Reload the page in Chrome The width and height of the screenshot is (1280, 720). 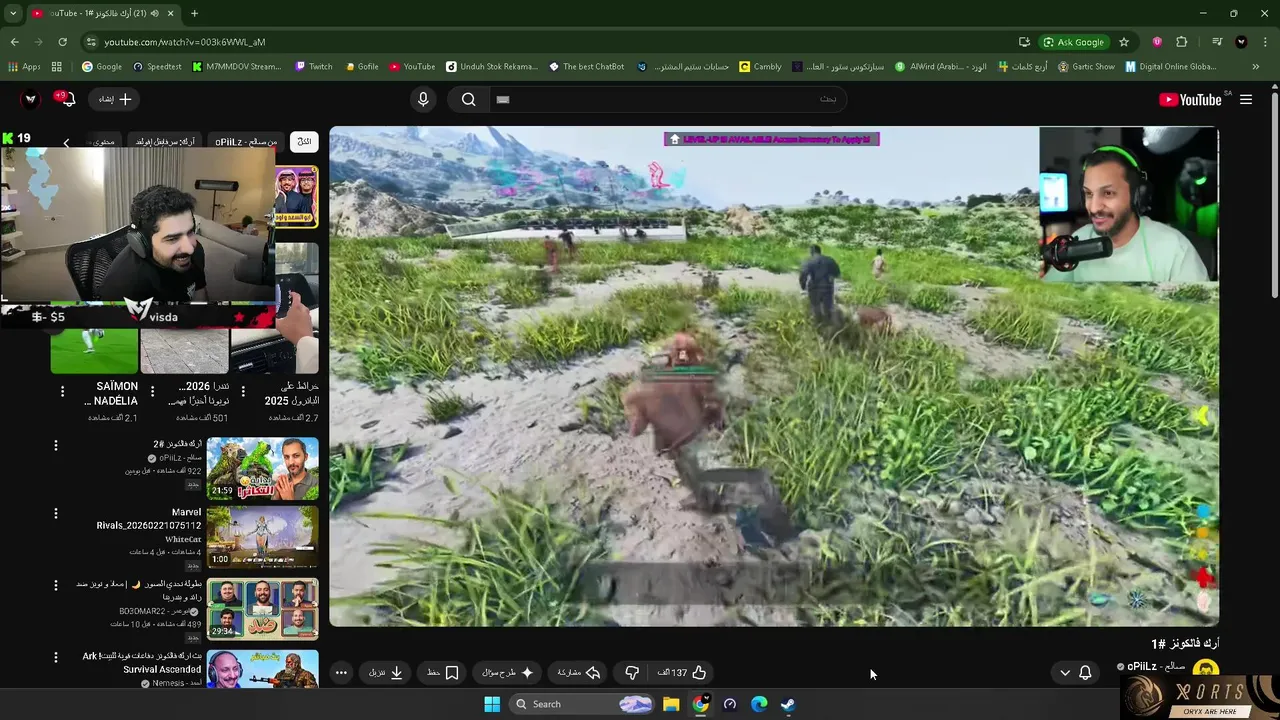(x=62, y=42)
